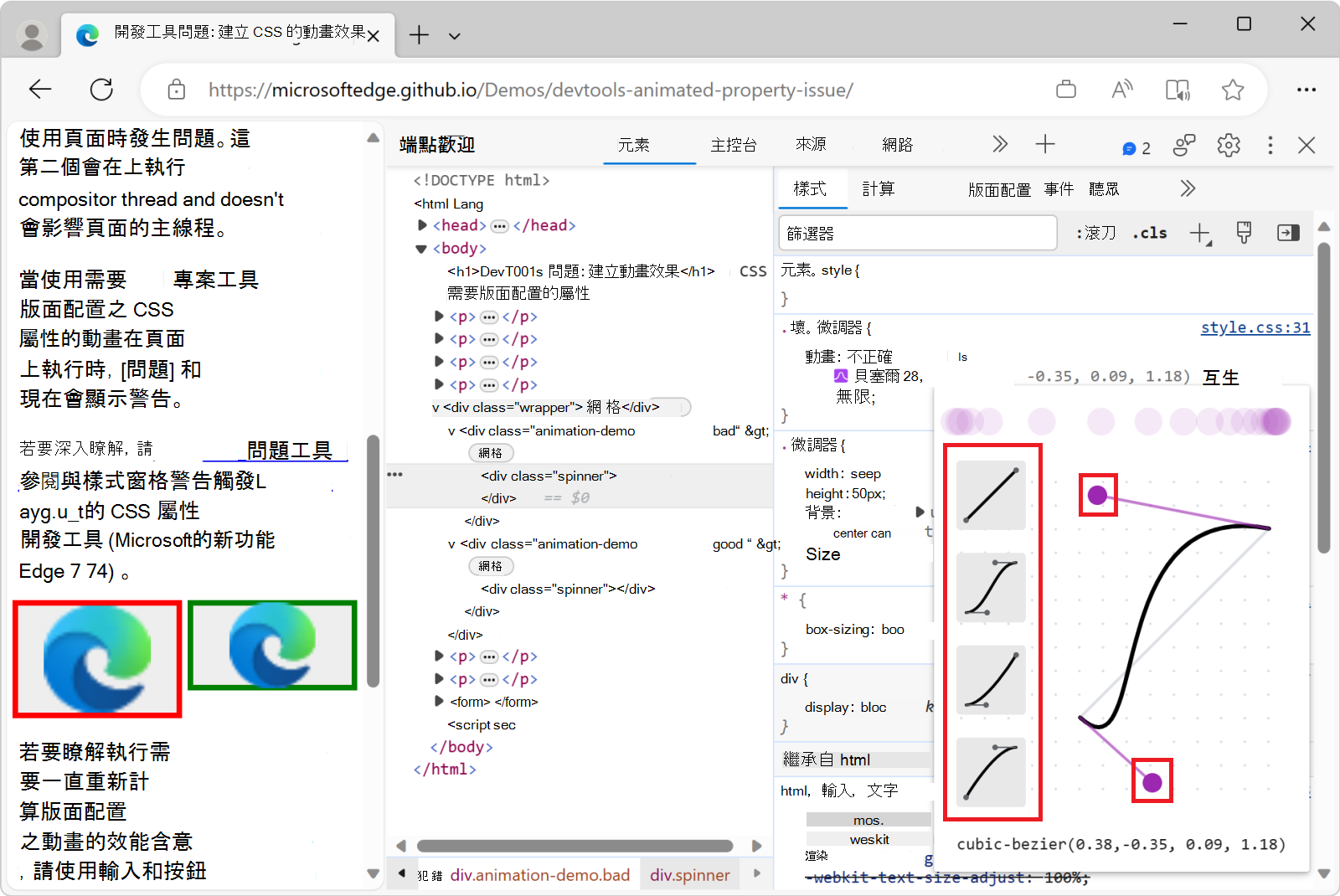Viewport: 1340px width, 896px height.
Task: Add this page to favorites
Action: (x=1233, y=90)
